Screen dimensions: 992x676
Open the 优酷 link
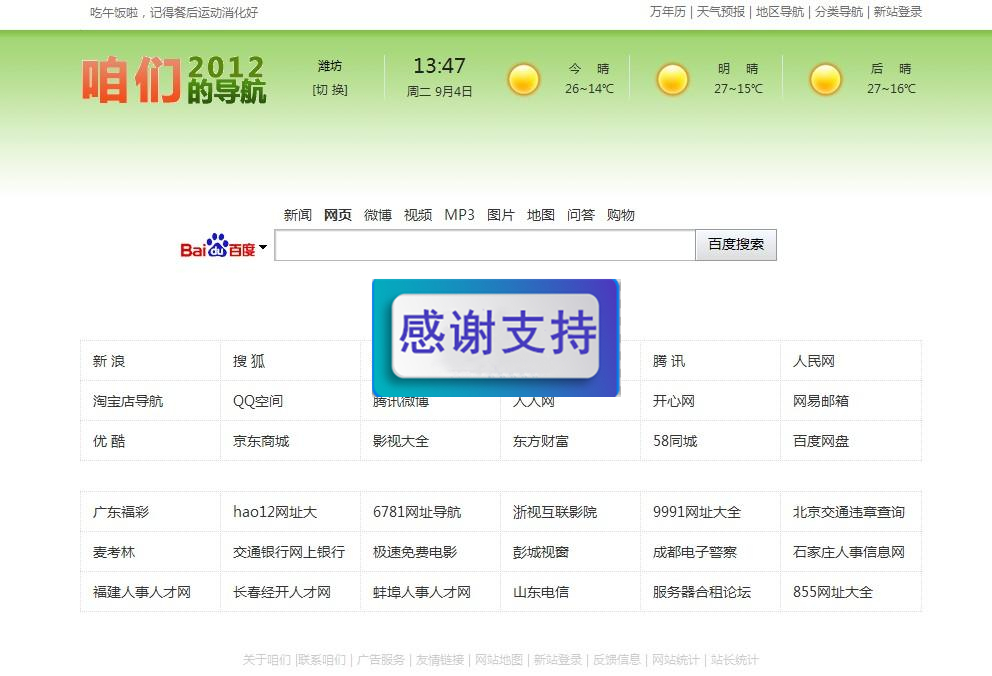click(x=109, y=441)
